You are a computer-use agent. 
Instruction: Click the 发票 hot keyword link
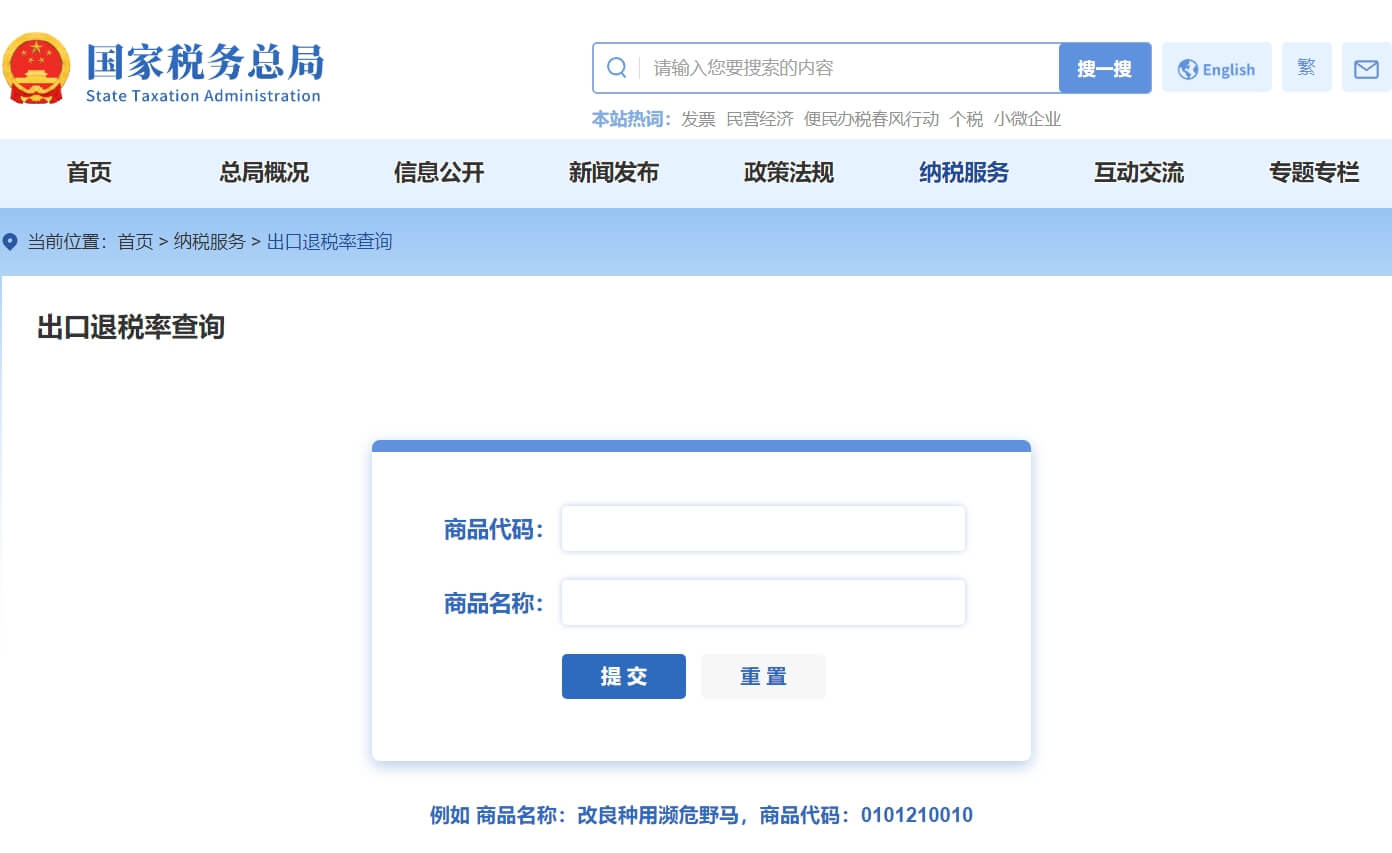coord(698,119)
